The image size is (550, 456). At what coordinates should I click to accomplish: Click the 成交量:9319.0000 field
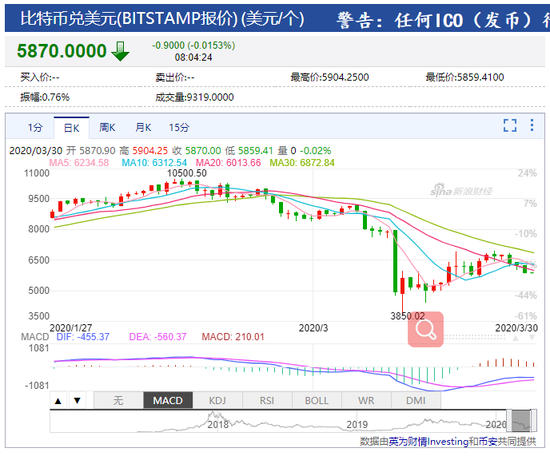coord(195,97)
